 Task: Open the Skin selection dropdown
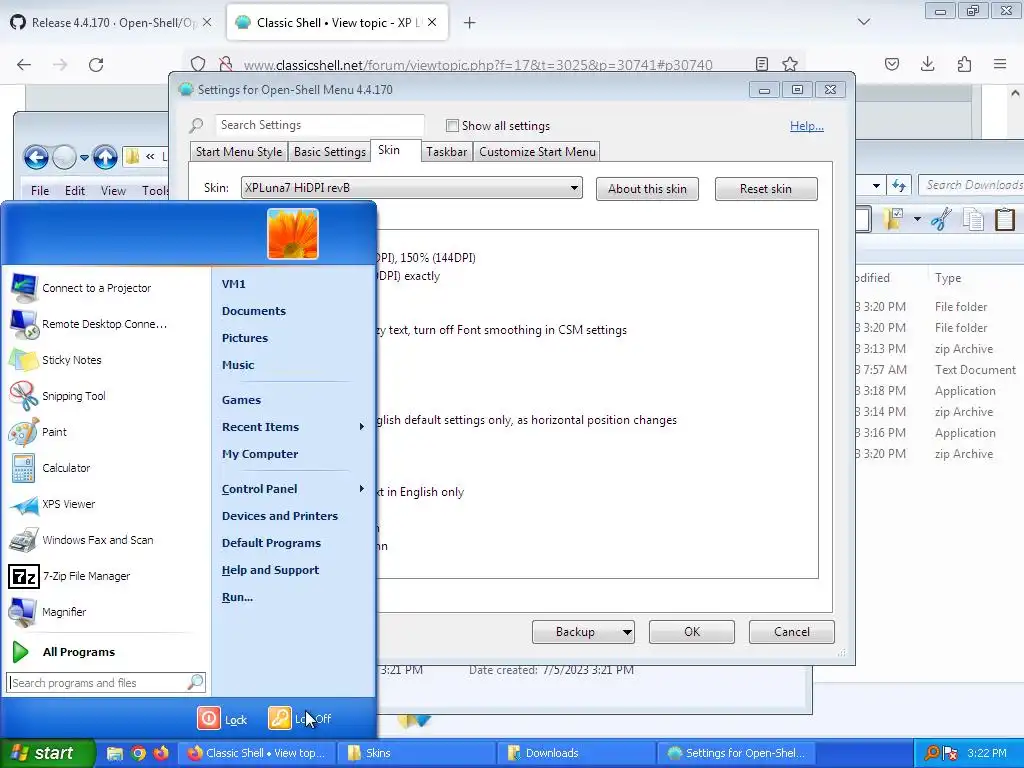pyautogui.click(x=411, y=188)
